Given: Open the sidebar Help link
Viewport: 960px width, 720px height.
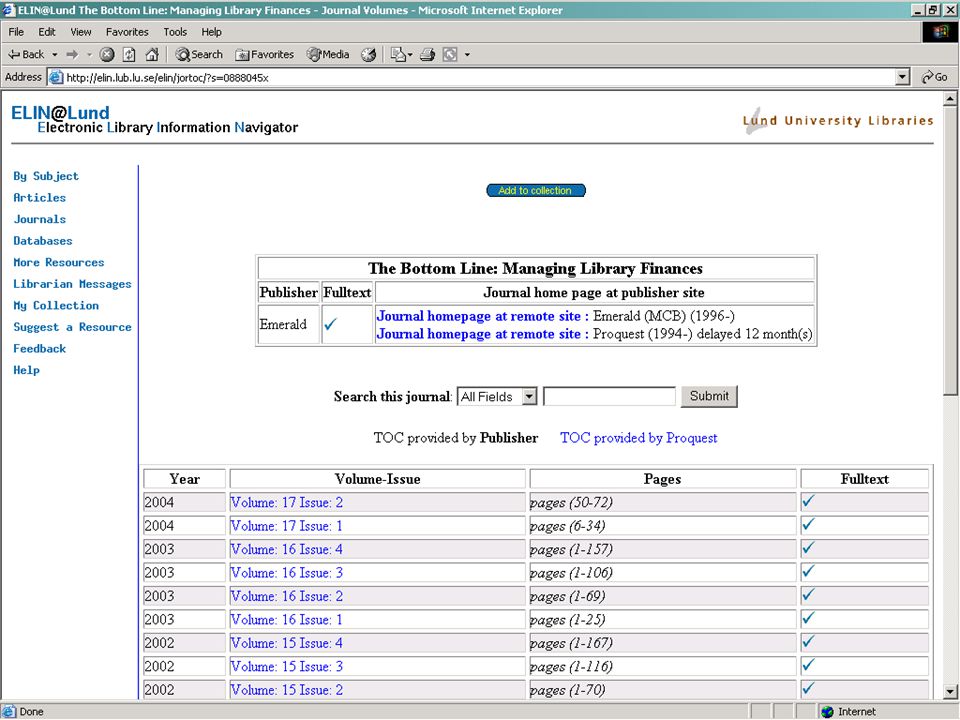Looking at the screenshot, I should pos(26,370).
